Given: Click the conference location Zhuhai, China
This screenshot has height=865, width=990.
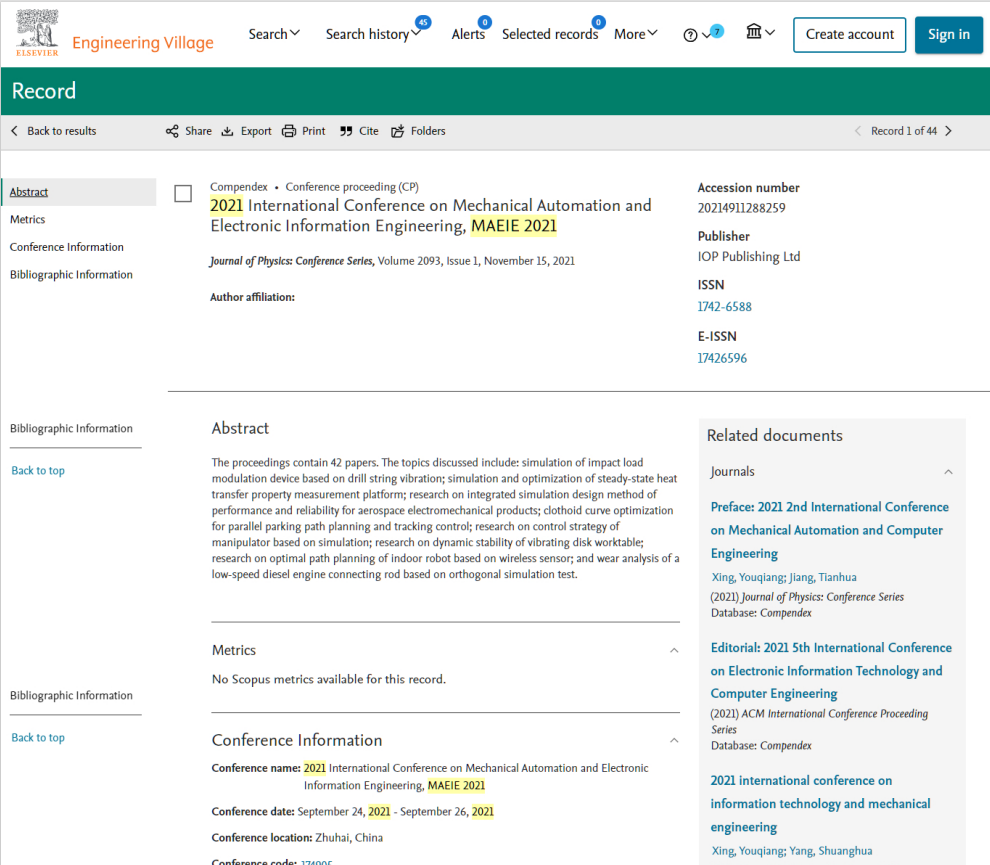Looking at the screenshot, I should [349, 838].
